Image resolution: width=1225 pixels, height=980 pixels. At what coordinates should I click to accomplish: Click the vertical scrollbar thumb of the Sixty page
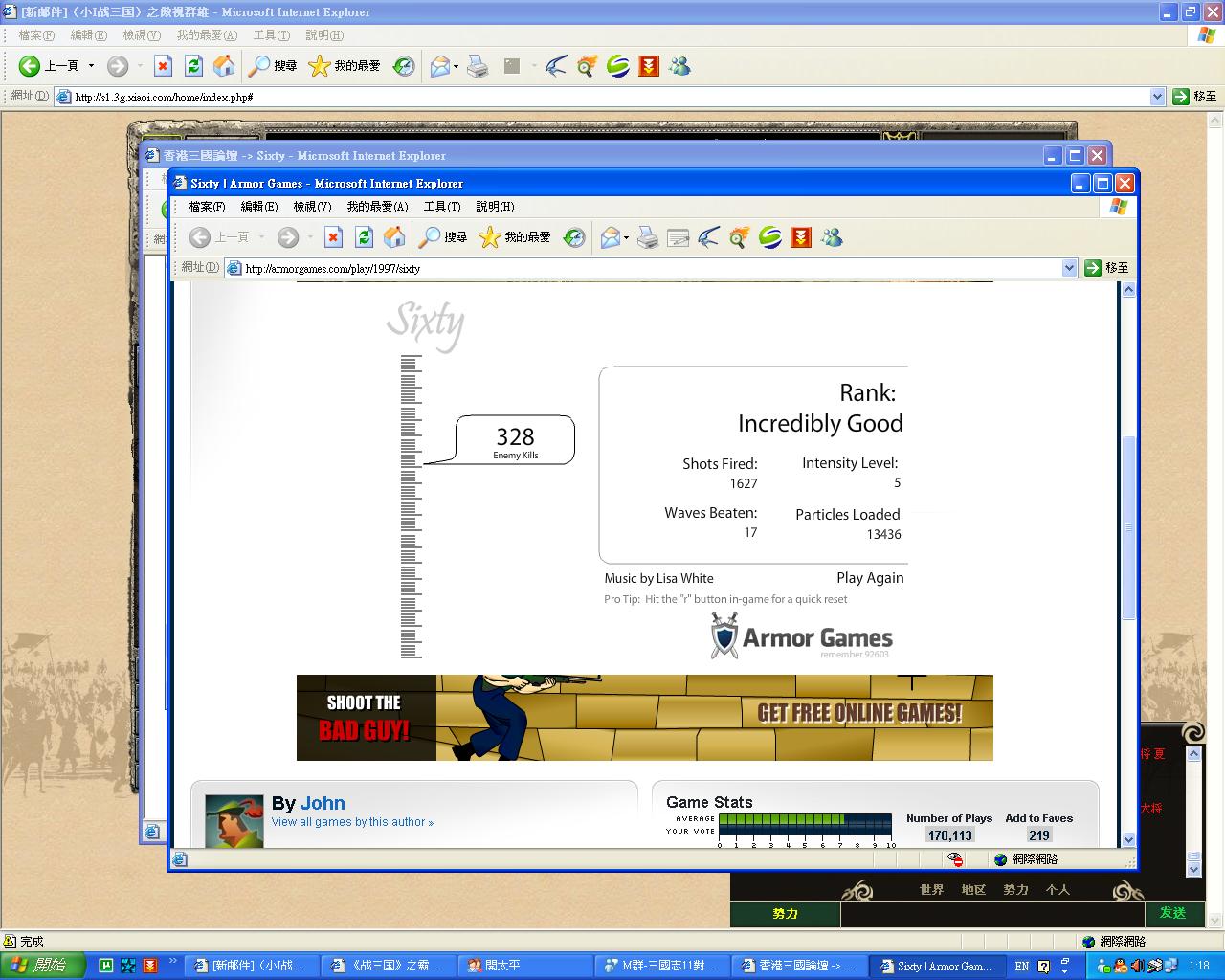coord(1128,526)
